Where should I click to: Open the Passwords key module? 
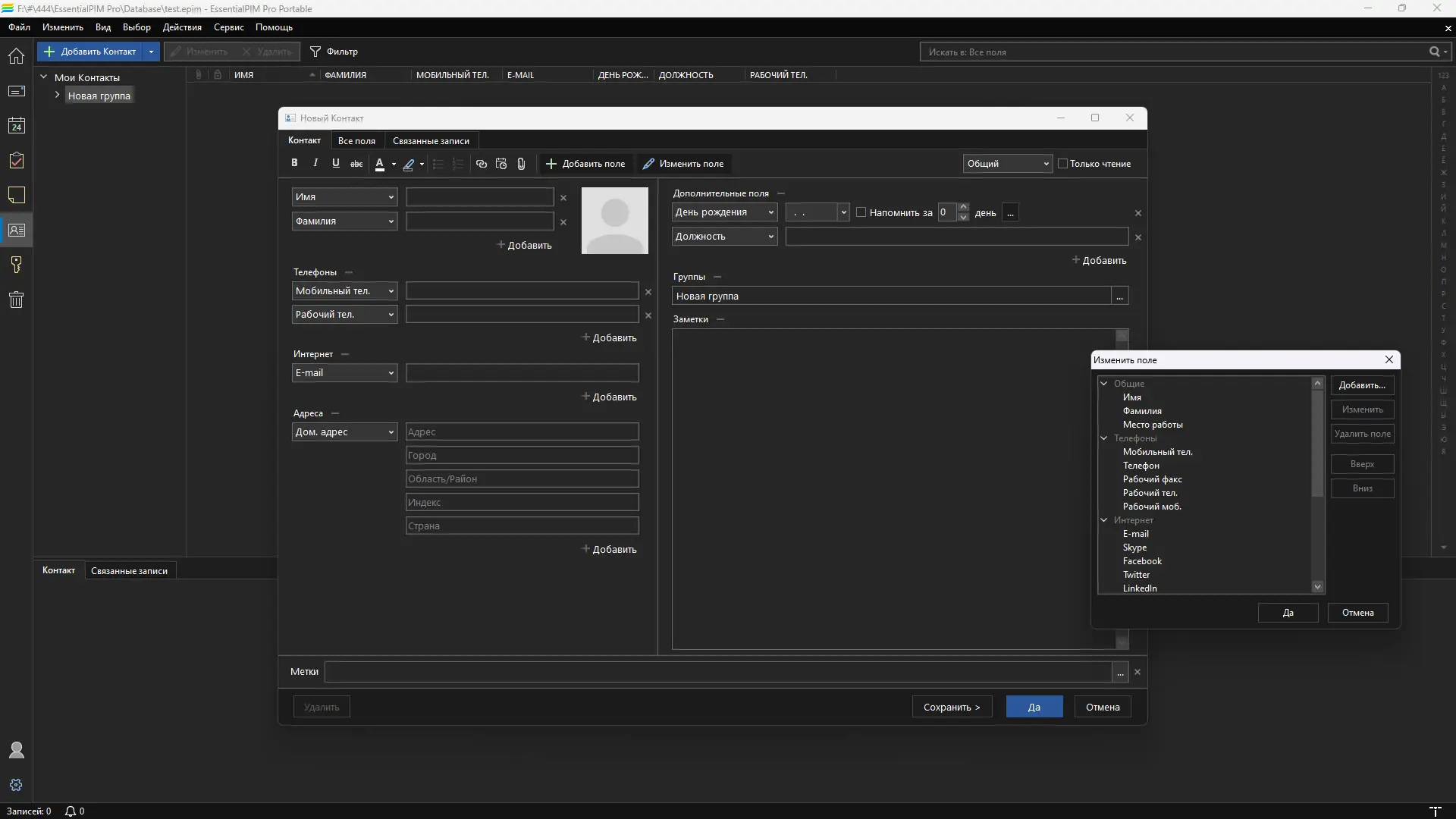click(16, 265)
